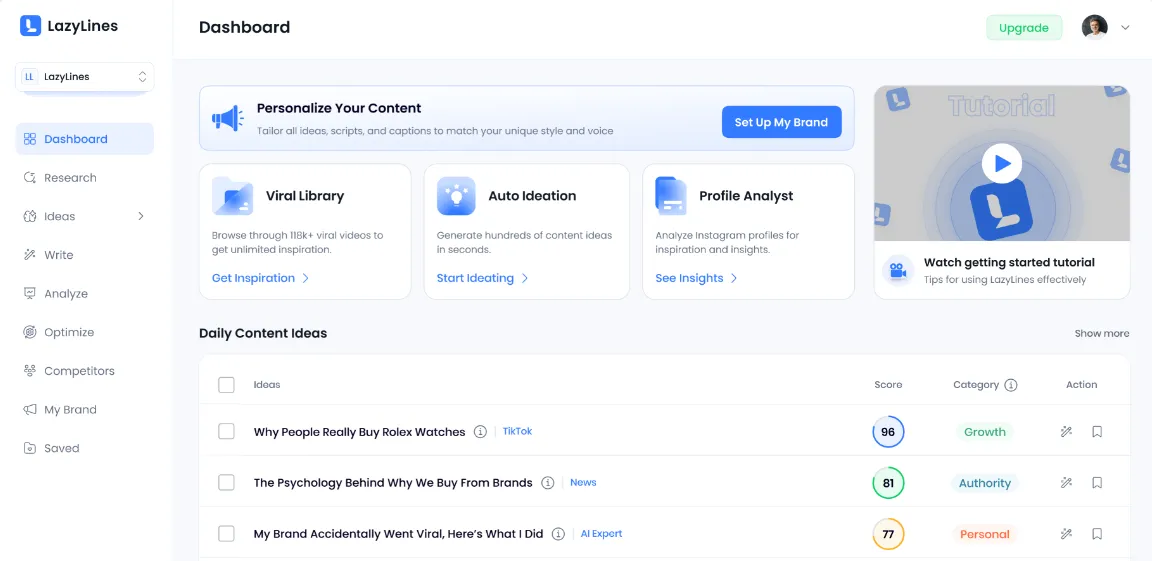Click the Profile Analyst card icon
This screenshot has height=561, width=1152.
(x=671, y=196)
